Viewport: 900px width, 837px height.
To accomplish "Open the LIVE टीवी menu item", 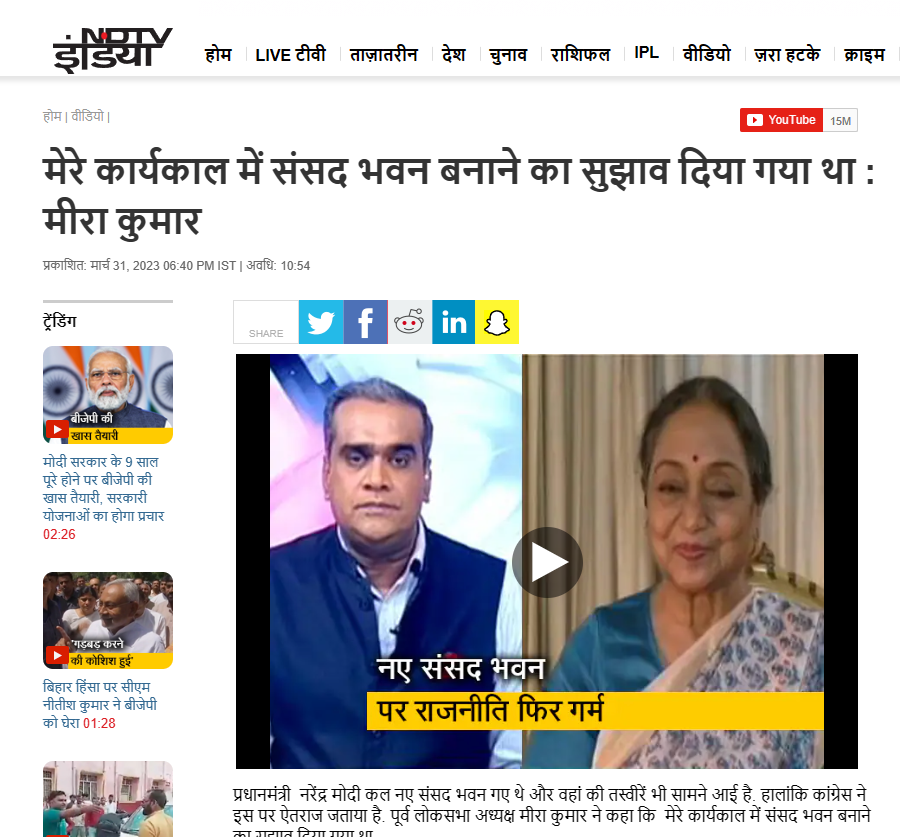I will tap(290, 55).
